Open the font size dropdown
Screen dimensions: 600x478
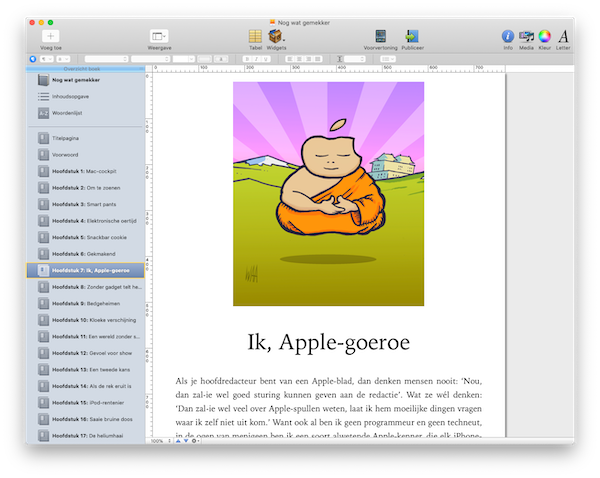[x=184, y=59]
